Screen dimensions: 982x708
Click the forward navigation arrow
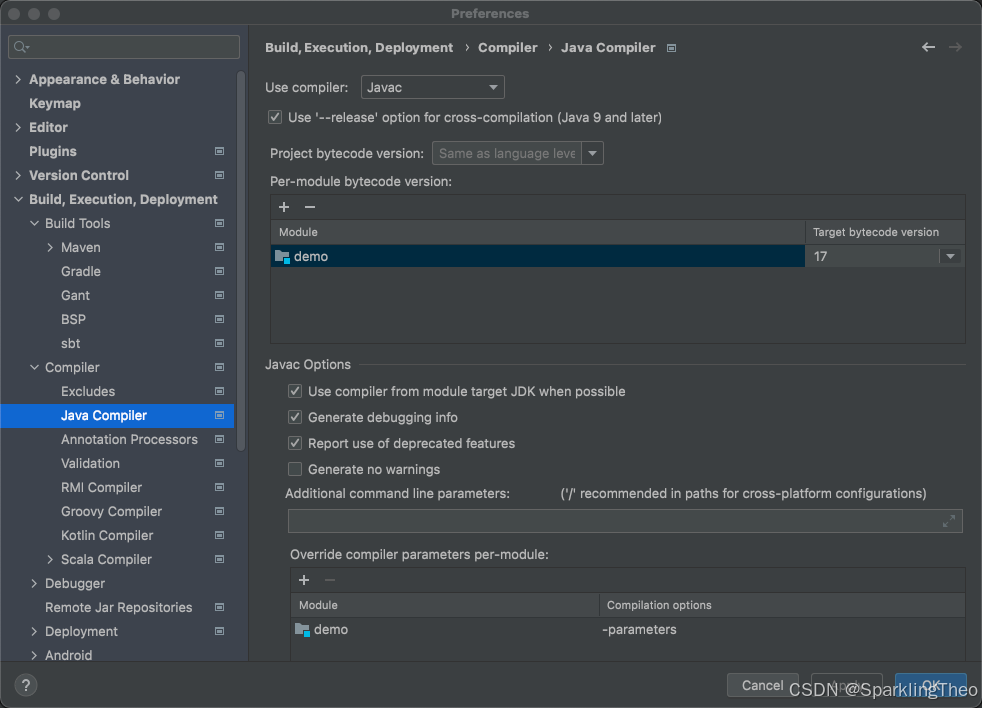pos(956,46)
